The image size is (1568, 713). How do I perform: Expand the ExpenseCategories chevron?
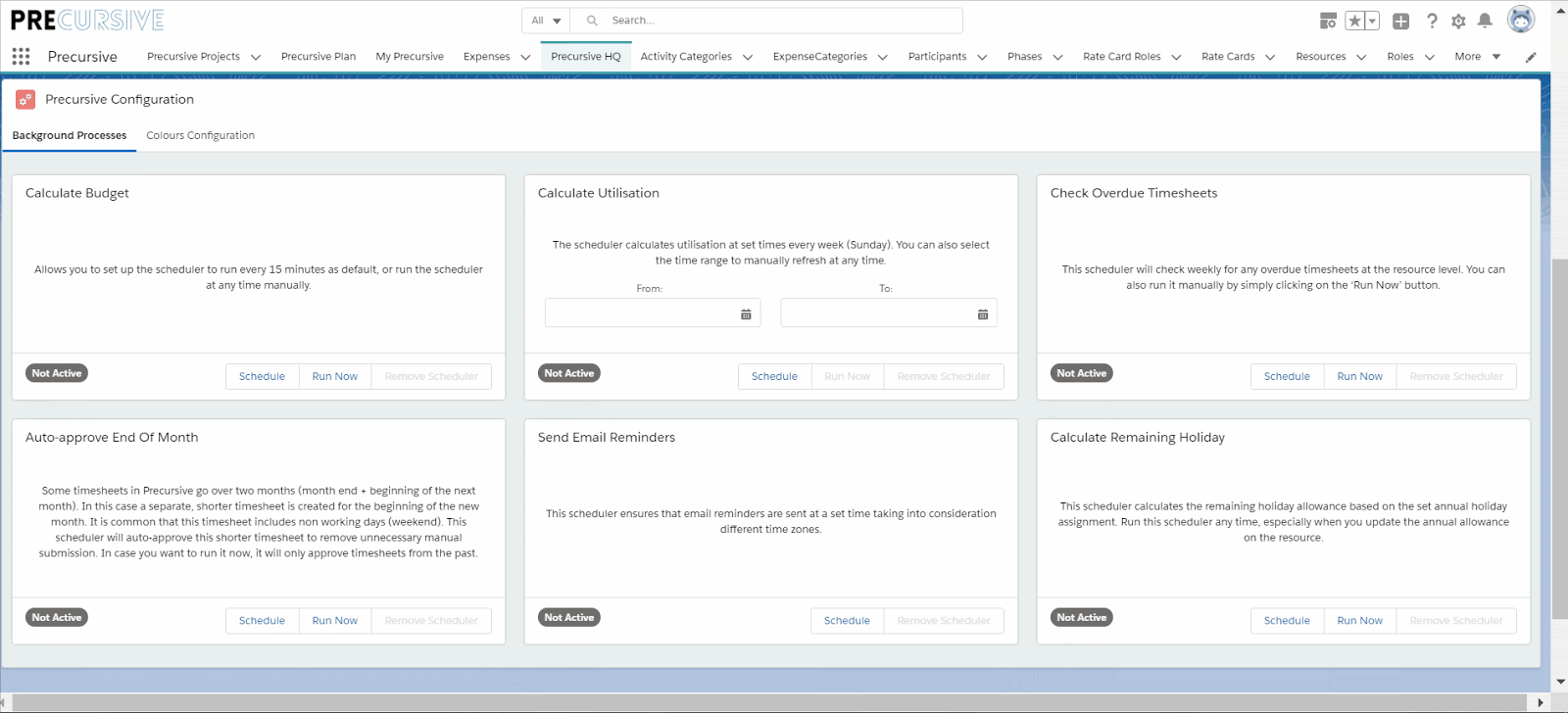882,57
